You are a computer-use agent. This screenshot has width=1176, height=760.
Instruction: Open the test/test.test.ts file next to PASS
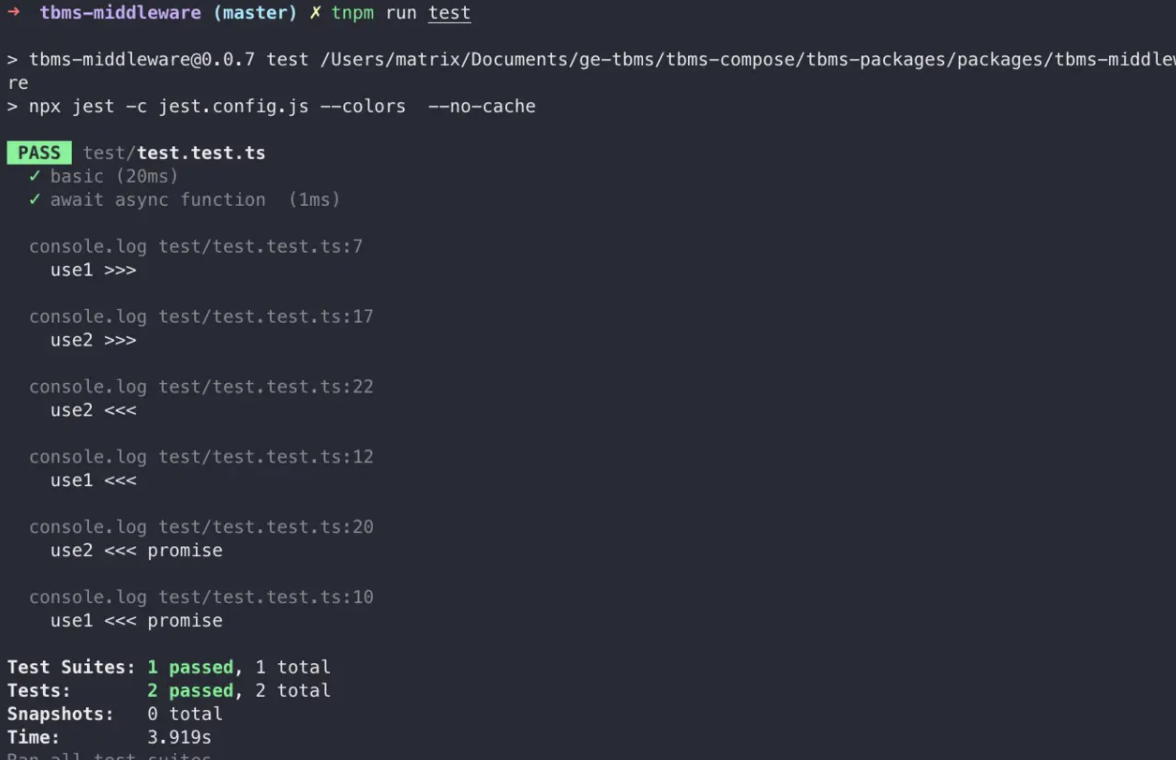[x=174, y=153]
